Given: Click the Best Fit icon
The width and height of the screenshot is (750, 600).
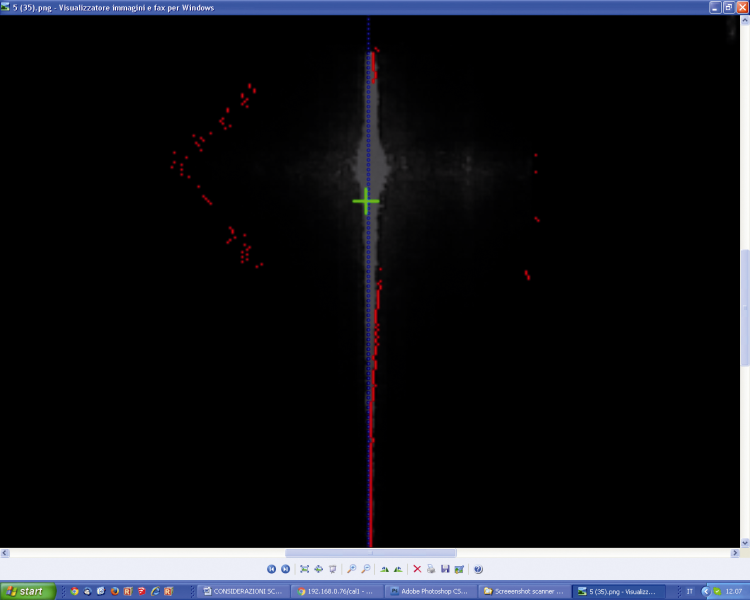Looking at the screenshot, I should (x=304, y=569).
